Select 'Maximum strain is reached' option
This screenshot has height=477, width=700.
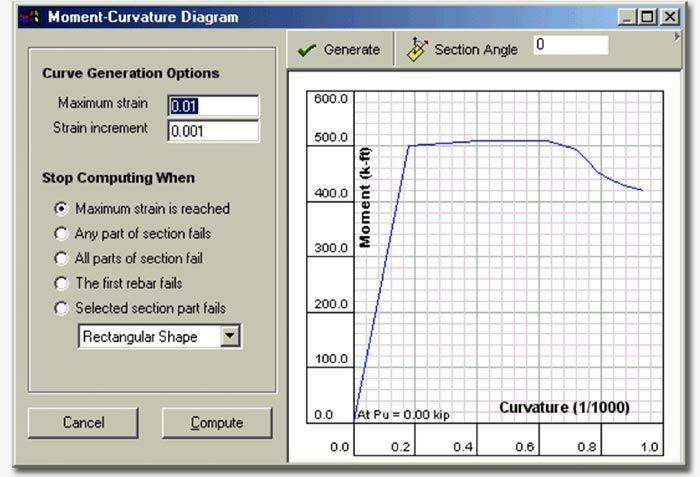click(62, 209)
